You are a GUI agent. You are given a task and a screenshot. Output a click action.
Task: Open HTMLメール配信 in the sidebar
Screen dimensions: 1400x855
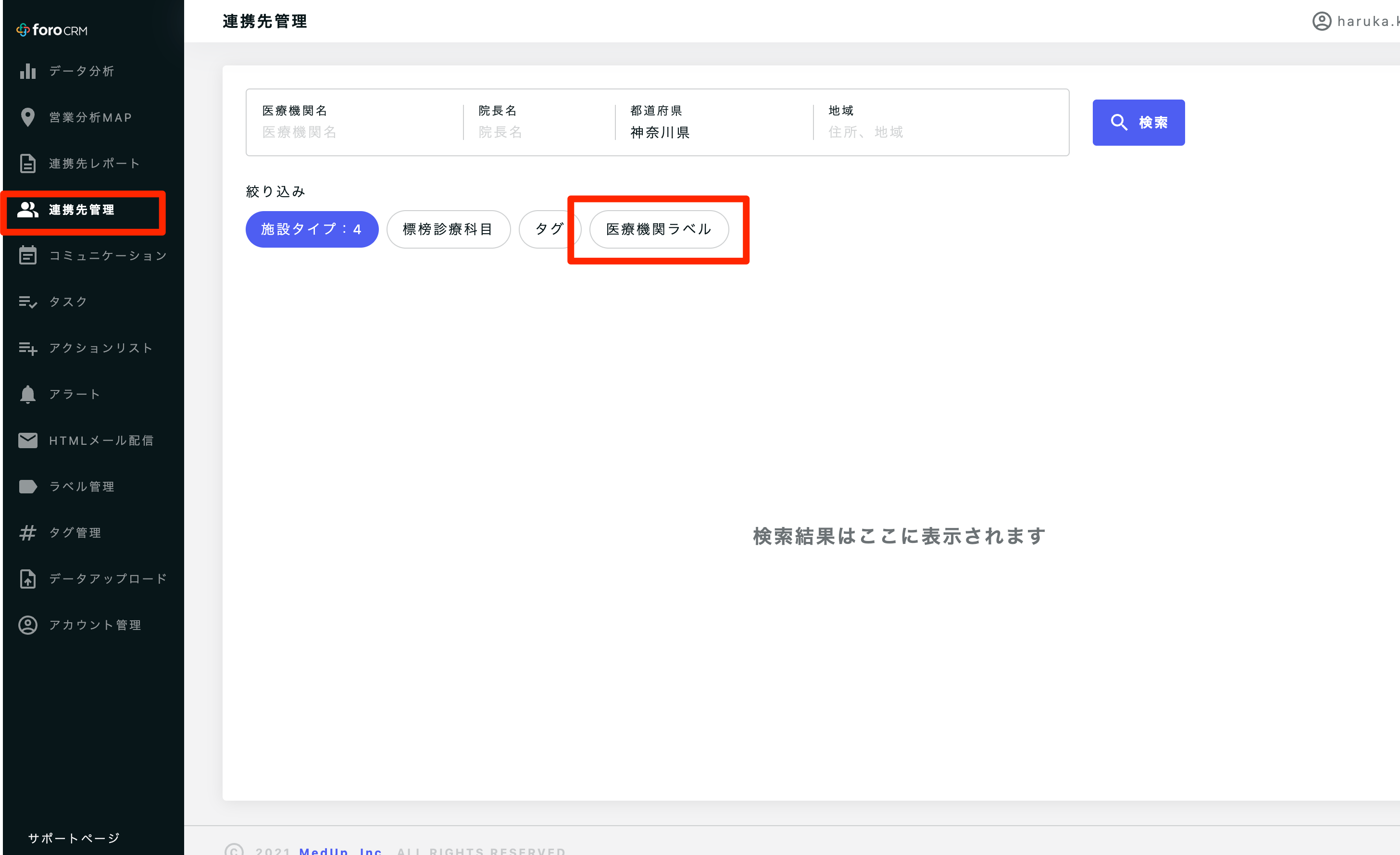(102, 440)
